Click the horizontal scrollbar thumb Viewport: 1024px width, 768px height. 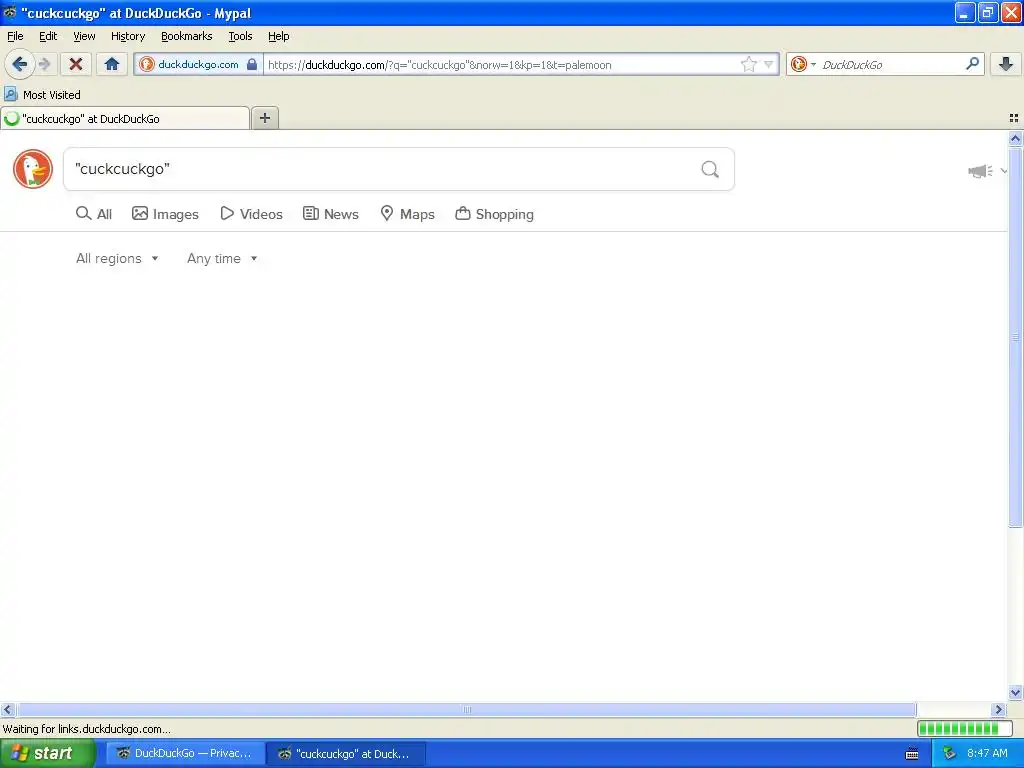pos(466,709)
